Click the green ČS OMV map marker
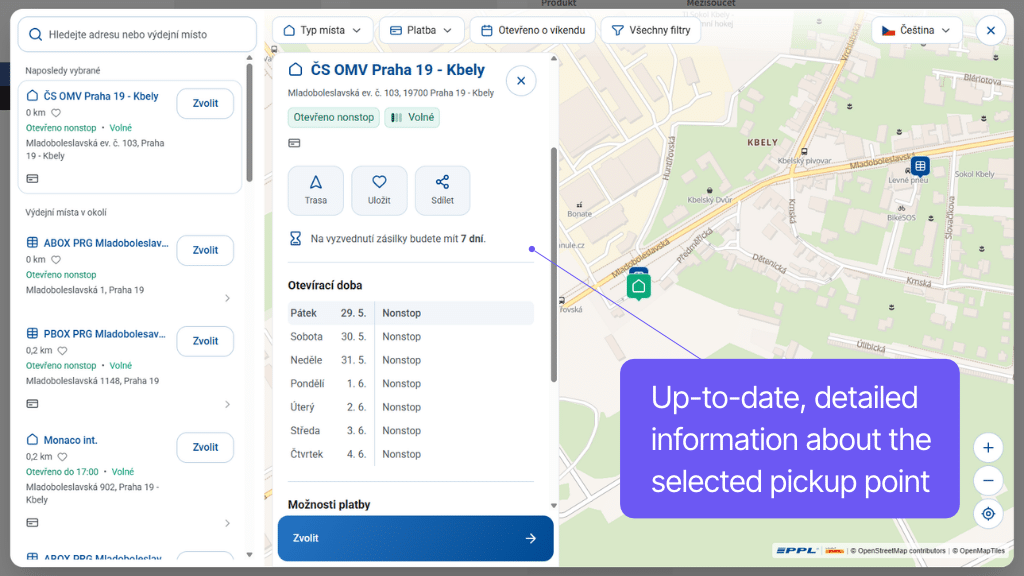This screenshot has width=1024, height=576. [x=639, y=286]
